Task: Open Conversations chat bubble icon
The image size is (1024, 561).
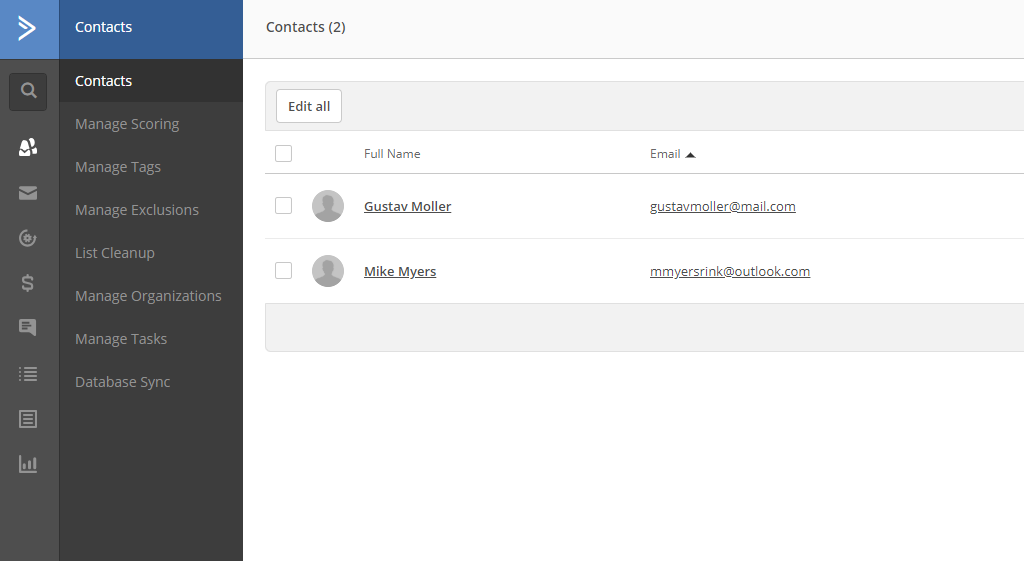Action: point(28,328)
